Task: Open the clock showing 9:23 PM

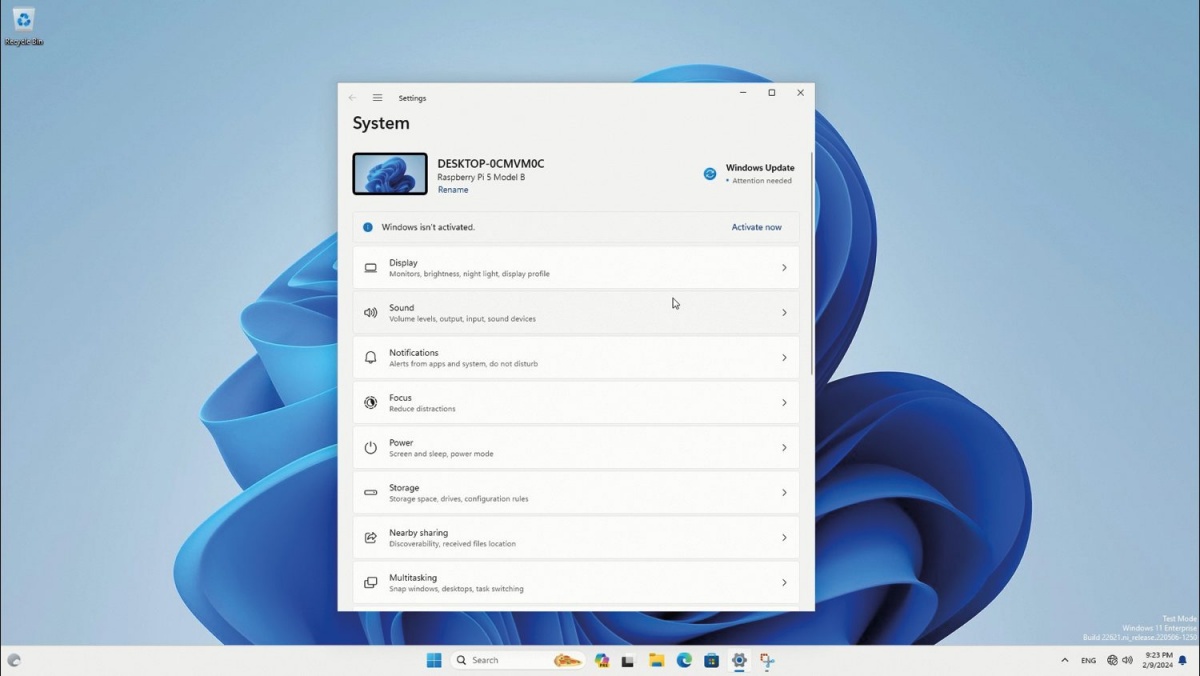Action: tap(1157, 660)
